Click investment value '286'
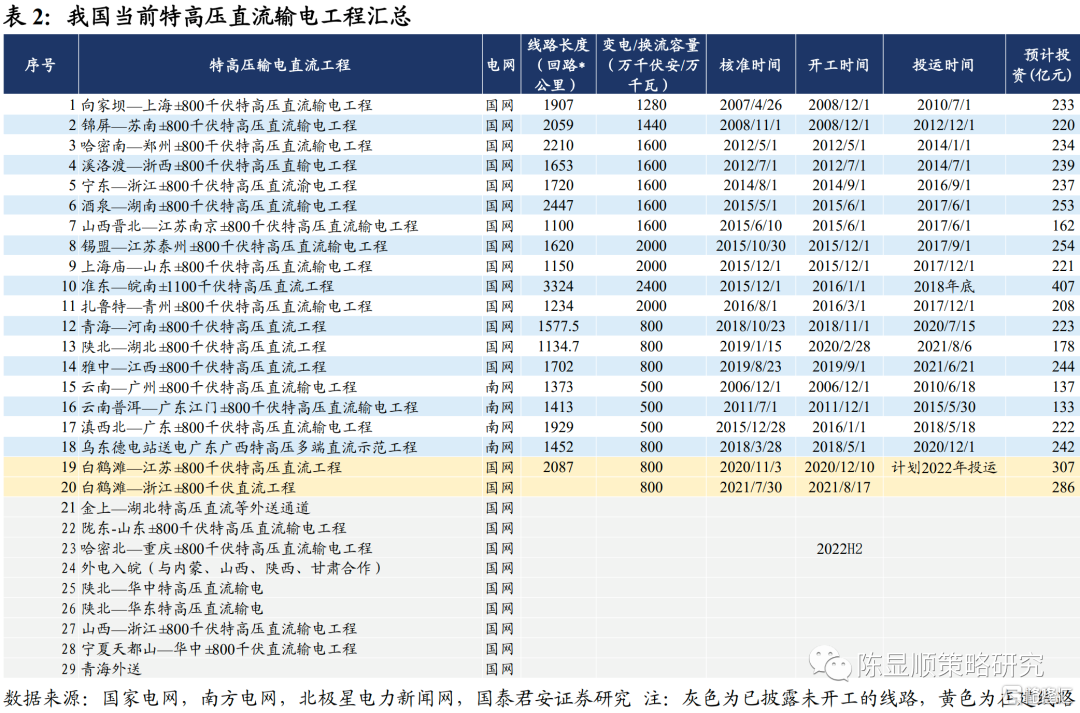The image size is (1080, 713). 1063,487
